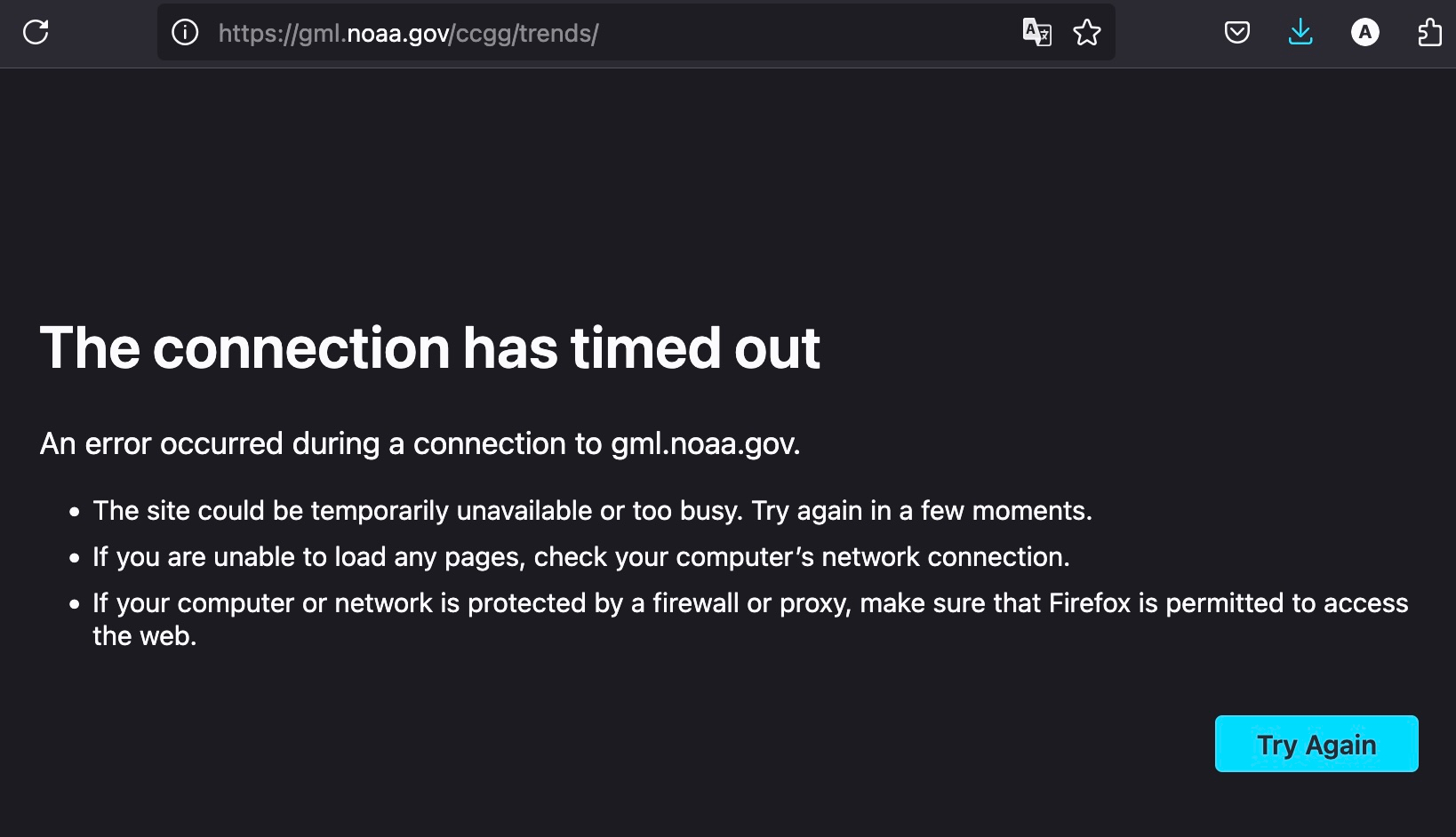This screenshot has width=1456, height=837.
Task: Reload the current page
Action: click(x=36, y=33)
